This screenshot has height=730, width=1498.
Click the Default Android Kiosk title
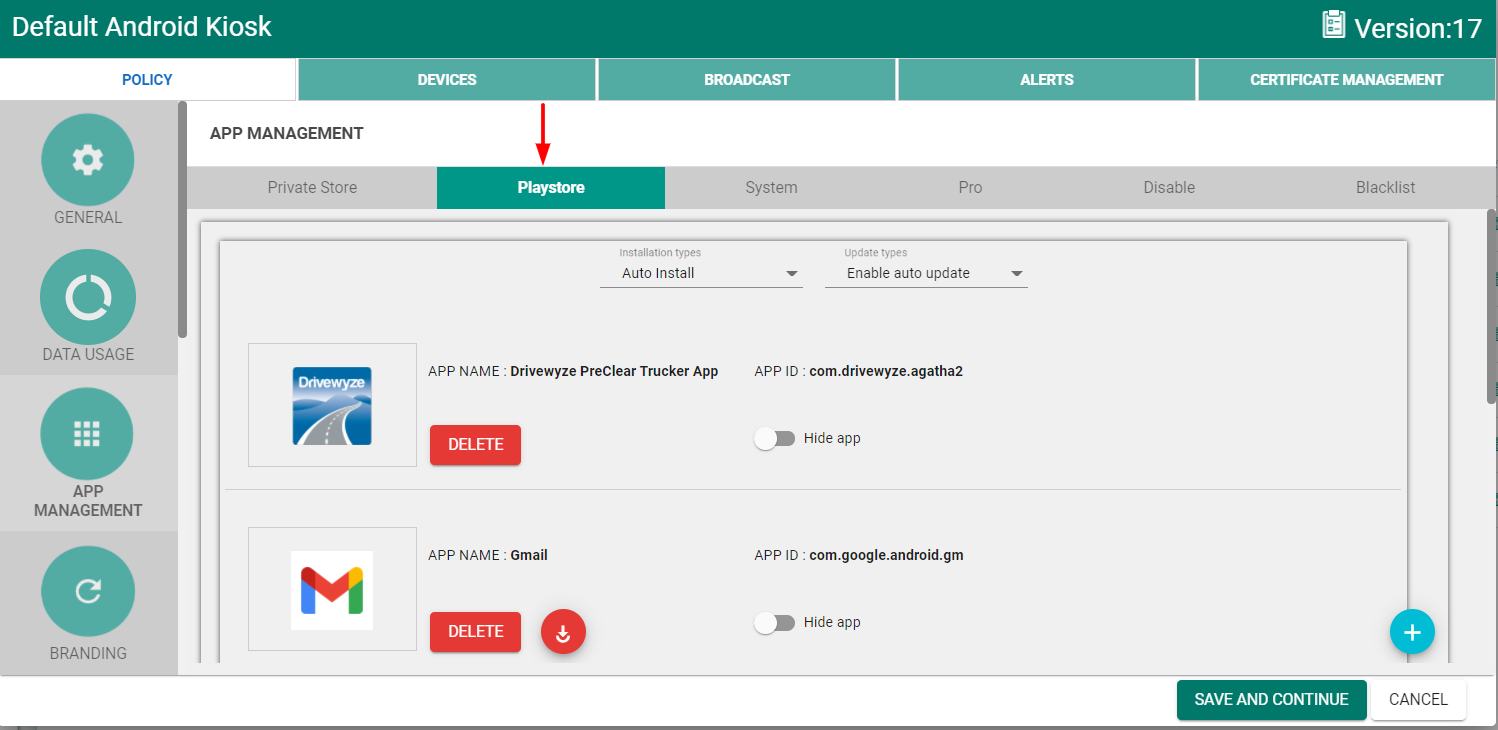[x=142, y=27]
